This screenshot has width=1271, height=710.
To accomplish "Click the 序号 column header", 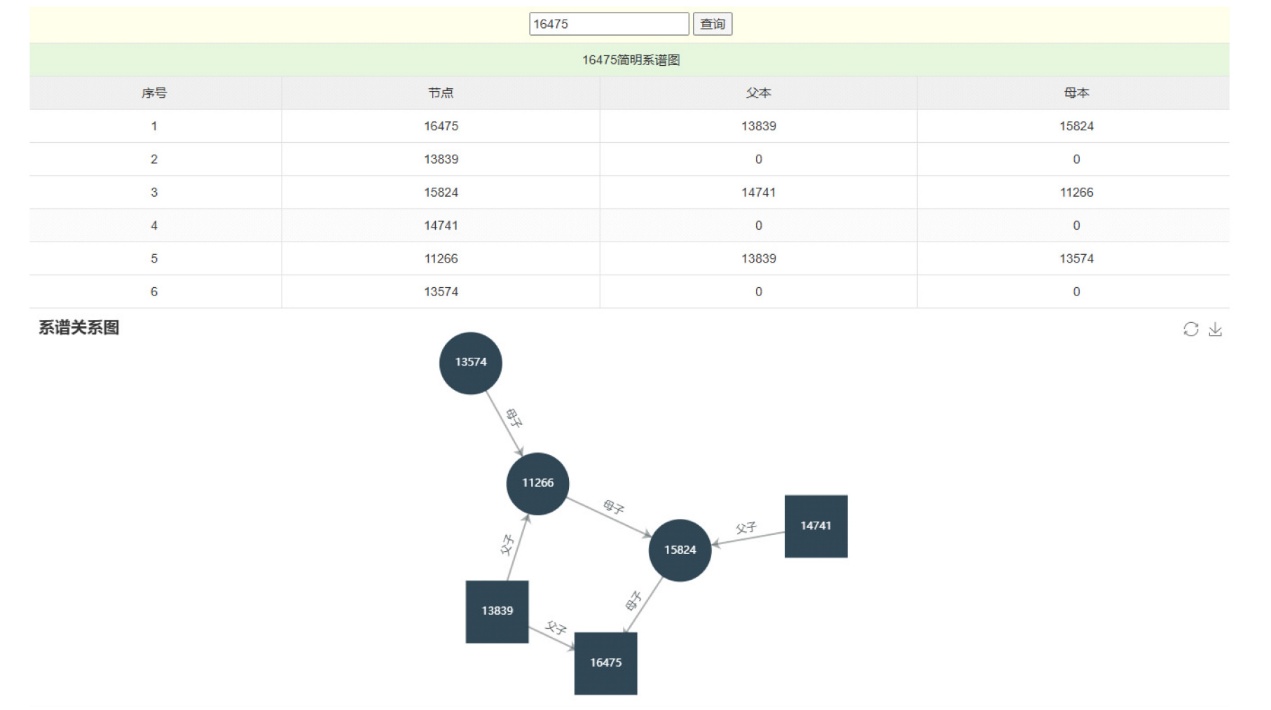I will tap(154, 93).
